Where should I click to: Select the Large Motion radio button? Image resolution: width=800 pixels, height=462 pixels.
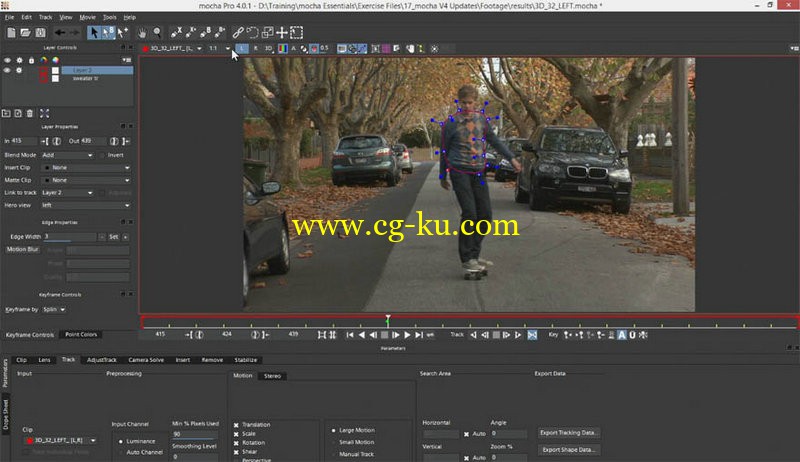(334, 430)
